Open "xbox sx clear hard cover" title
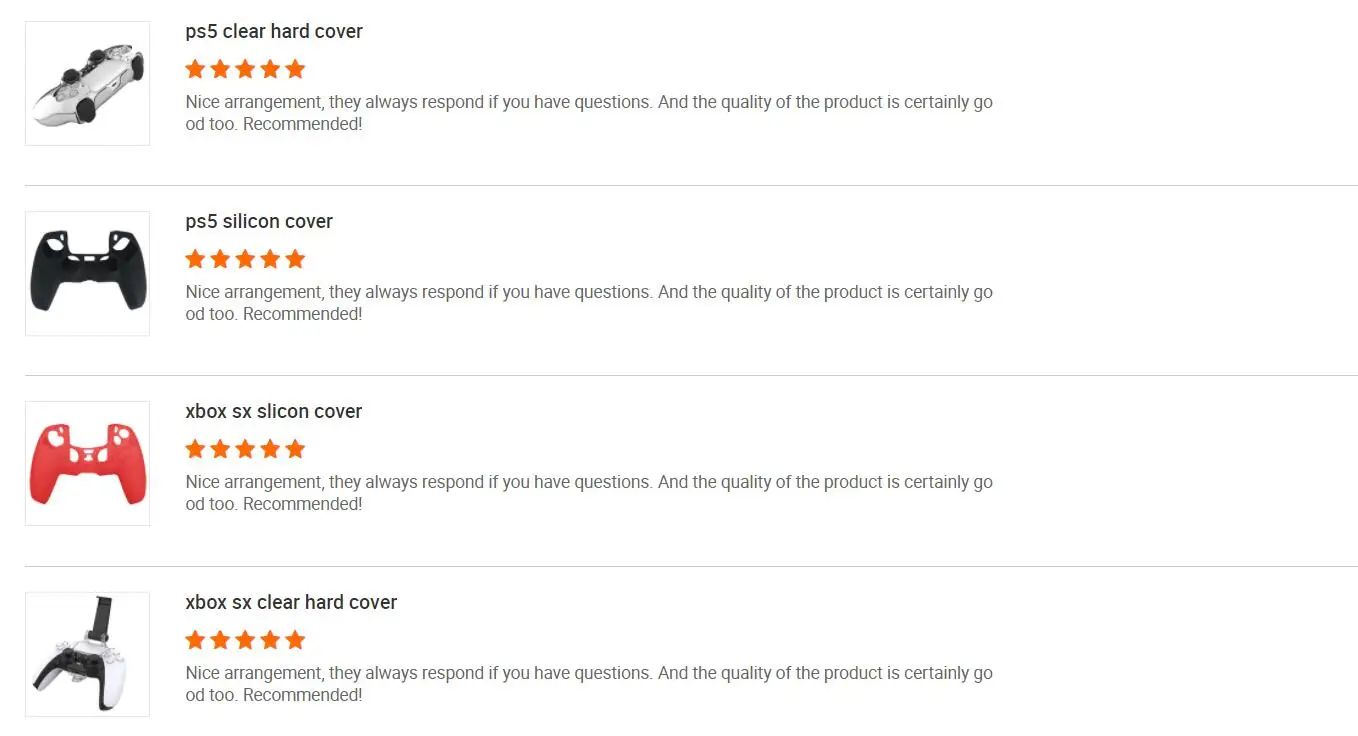 [x=291, y=602]
